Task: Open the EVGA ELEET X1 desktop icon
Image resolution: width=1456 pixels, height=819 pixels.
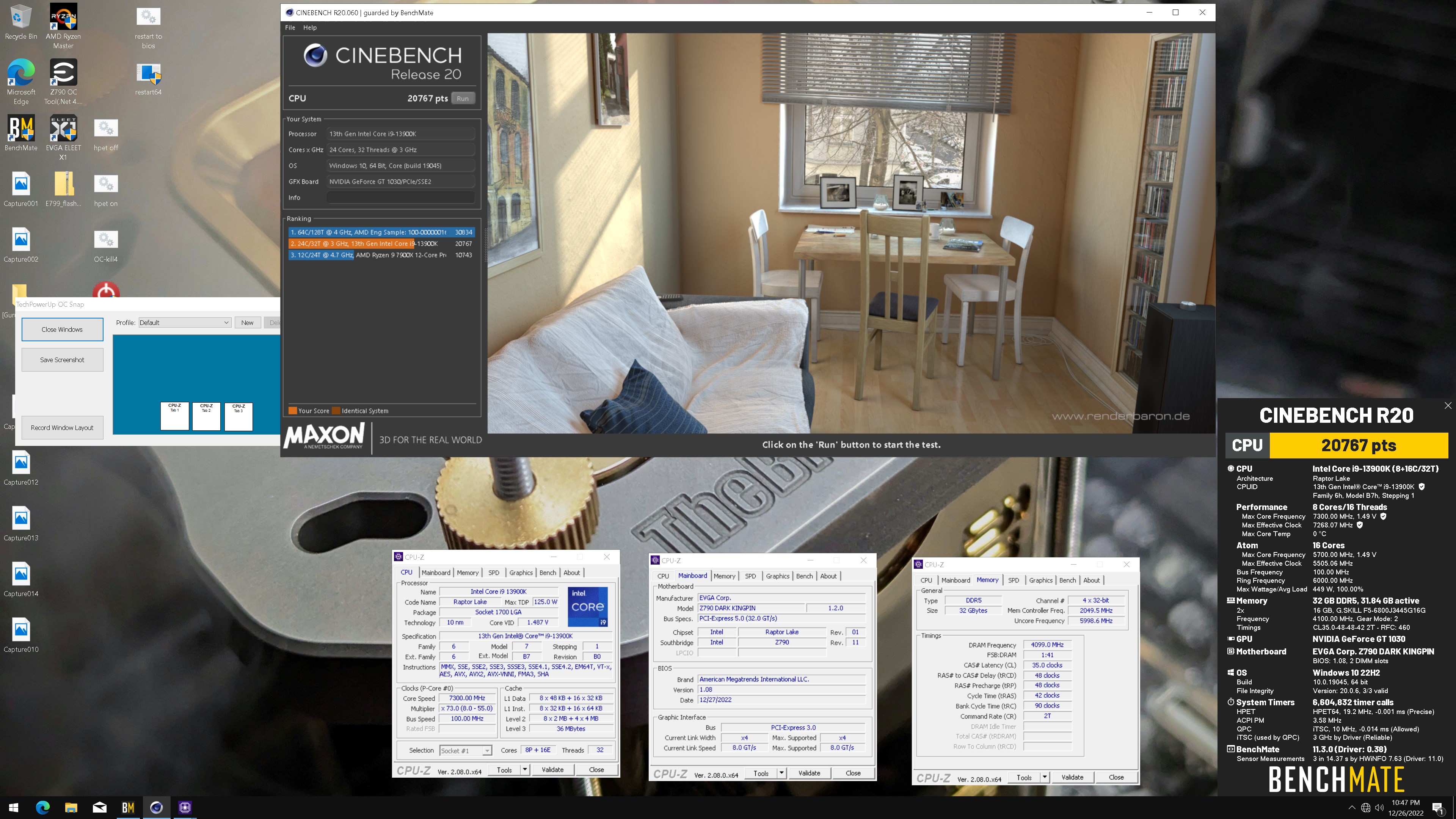Action: coord(63,138)
